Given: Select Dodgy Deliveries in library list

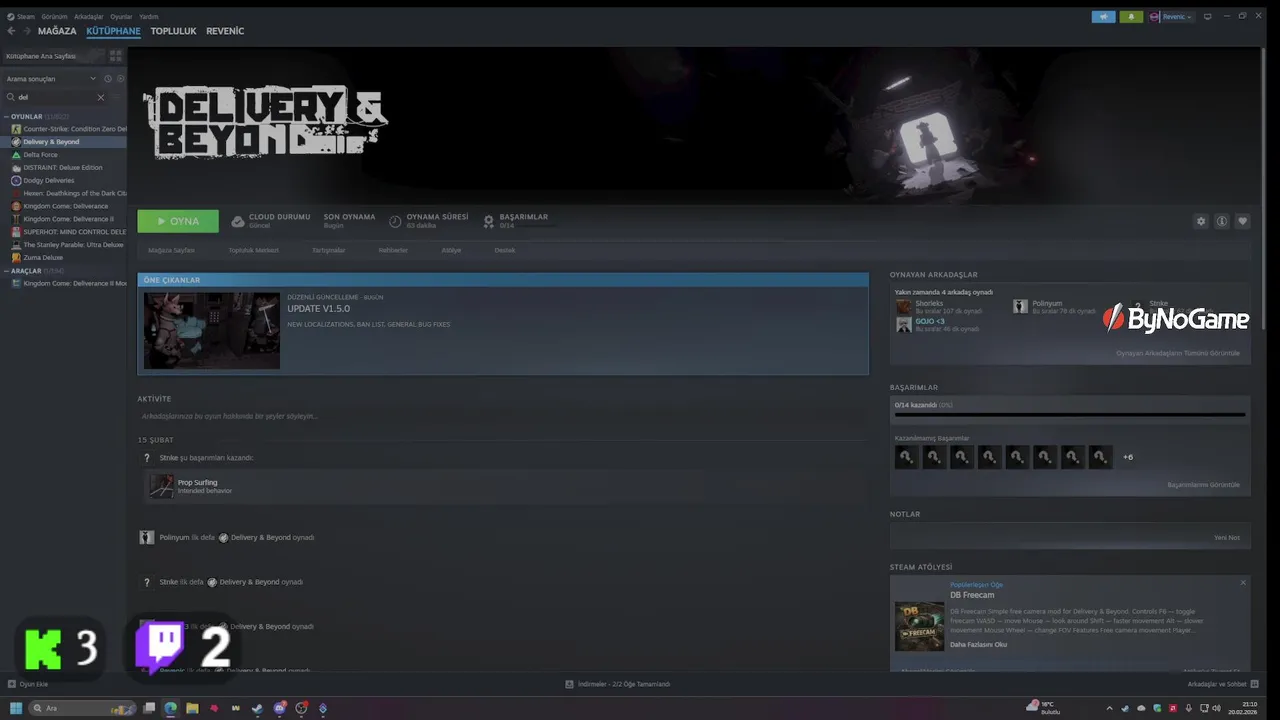Looking at the screenshot, I should click(x=65, y=181).
